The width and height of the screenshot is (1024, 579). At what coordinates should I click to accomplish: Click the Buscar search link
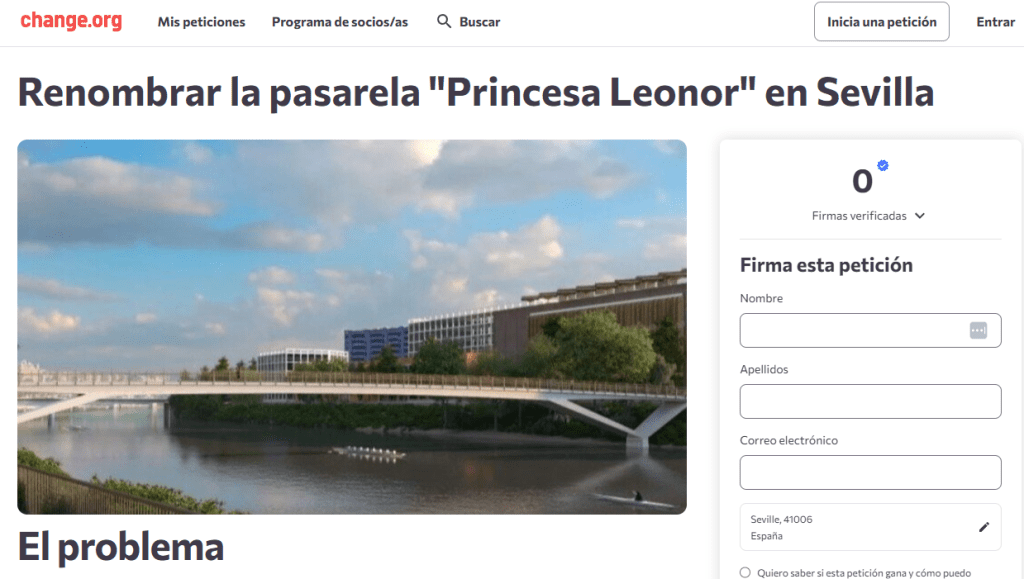click(479, 22)
